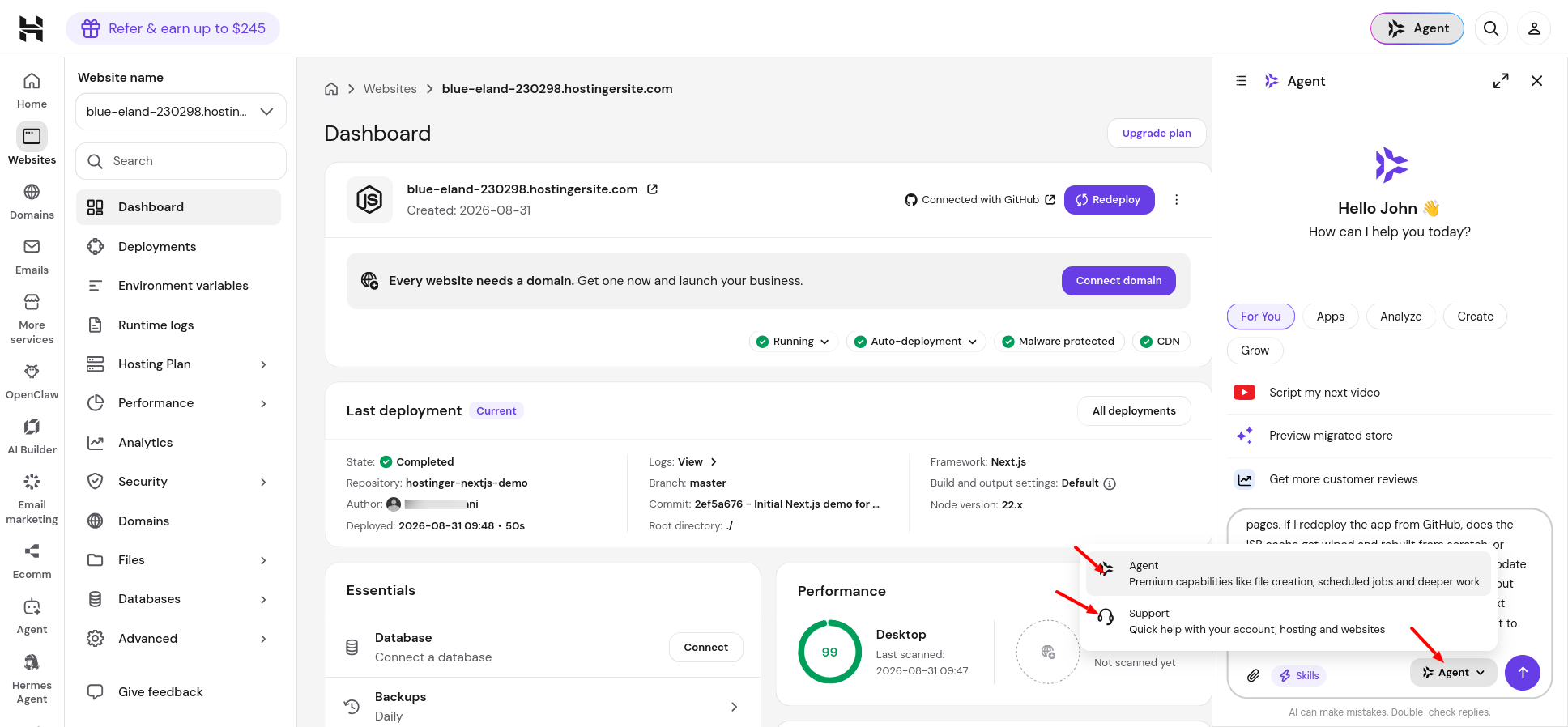Click the mobile performance not-scanned icon
1568x727 pixels.
(x=1048, y=652)
